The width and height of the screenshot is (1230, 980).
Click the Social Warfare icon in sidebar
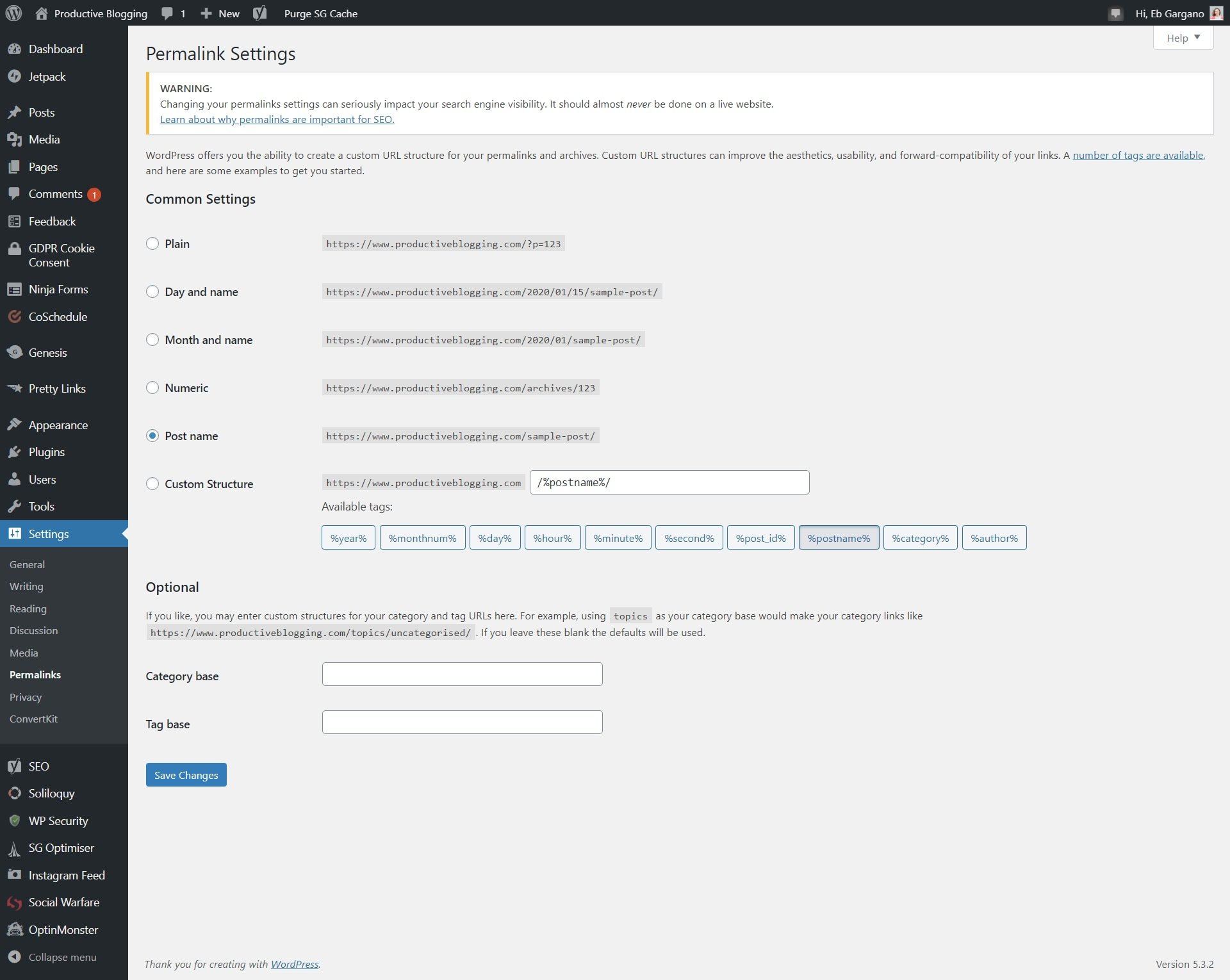tap(14, 902)
